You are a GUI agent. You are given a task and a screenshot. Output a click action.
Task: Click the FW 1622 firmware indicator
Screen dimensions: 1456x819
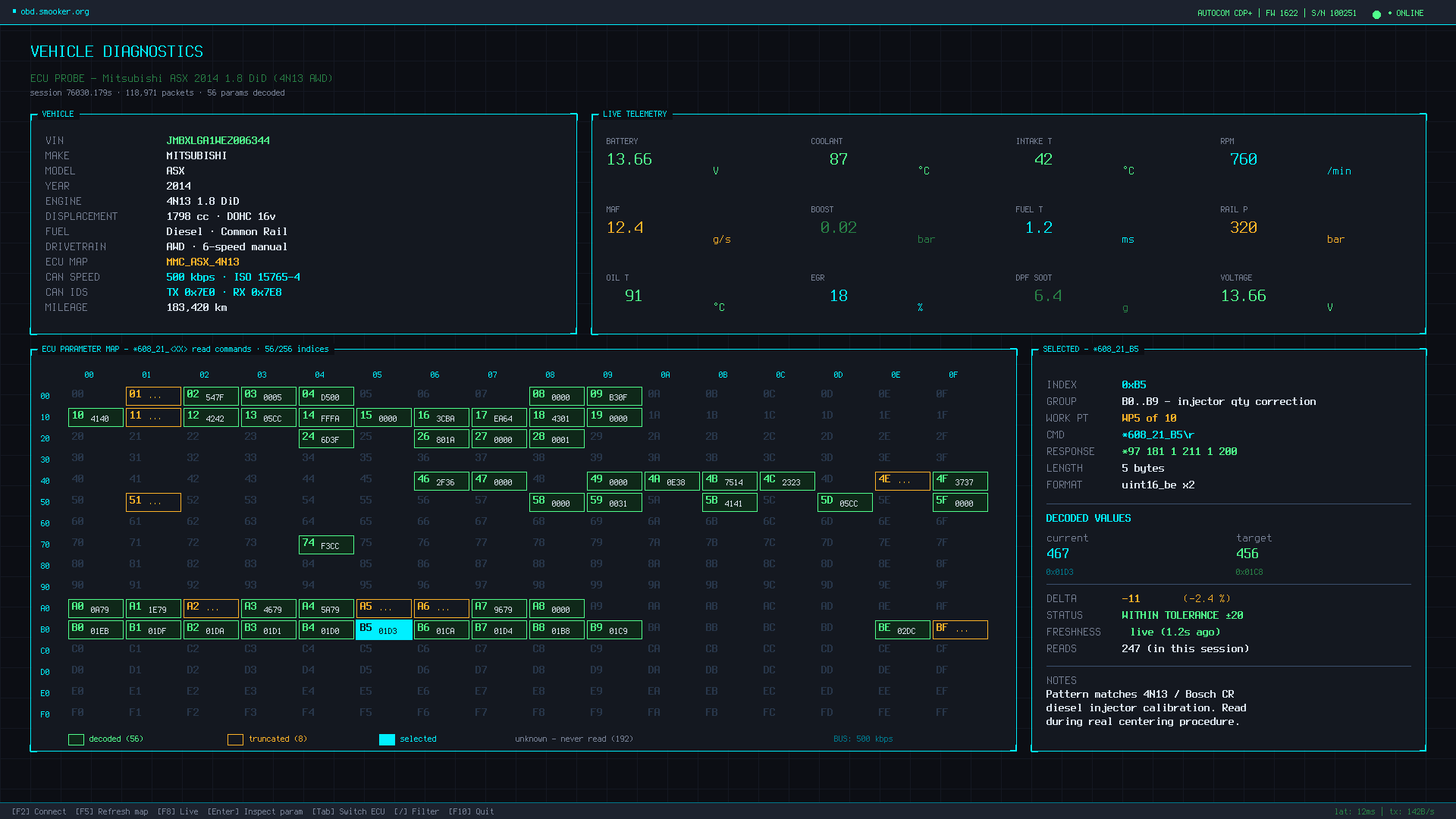pyautogui.click(x=1282, y=13)
